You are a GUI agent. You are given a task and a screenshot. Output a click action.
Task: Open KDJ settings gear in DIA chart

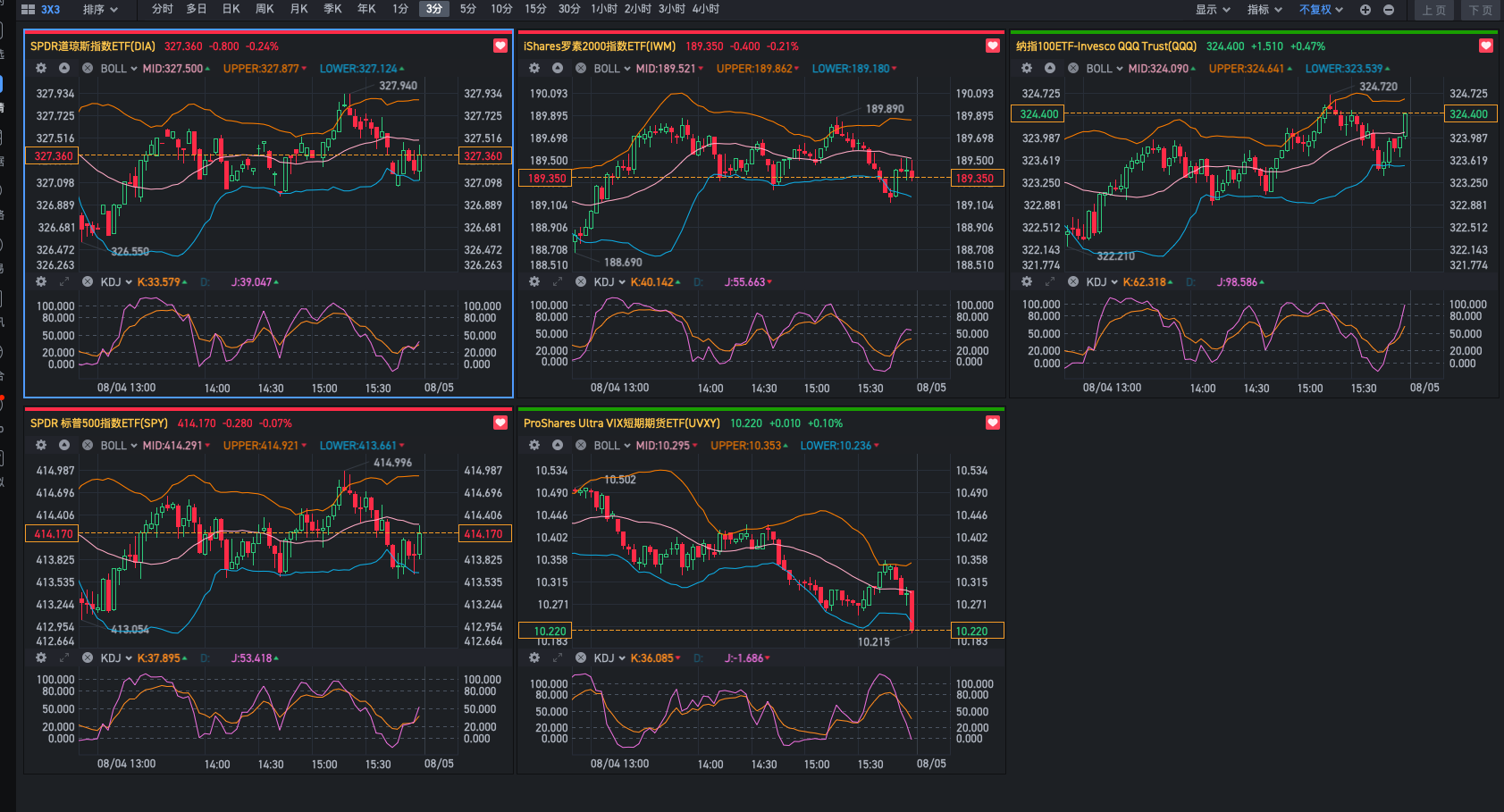41,282
